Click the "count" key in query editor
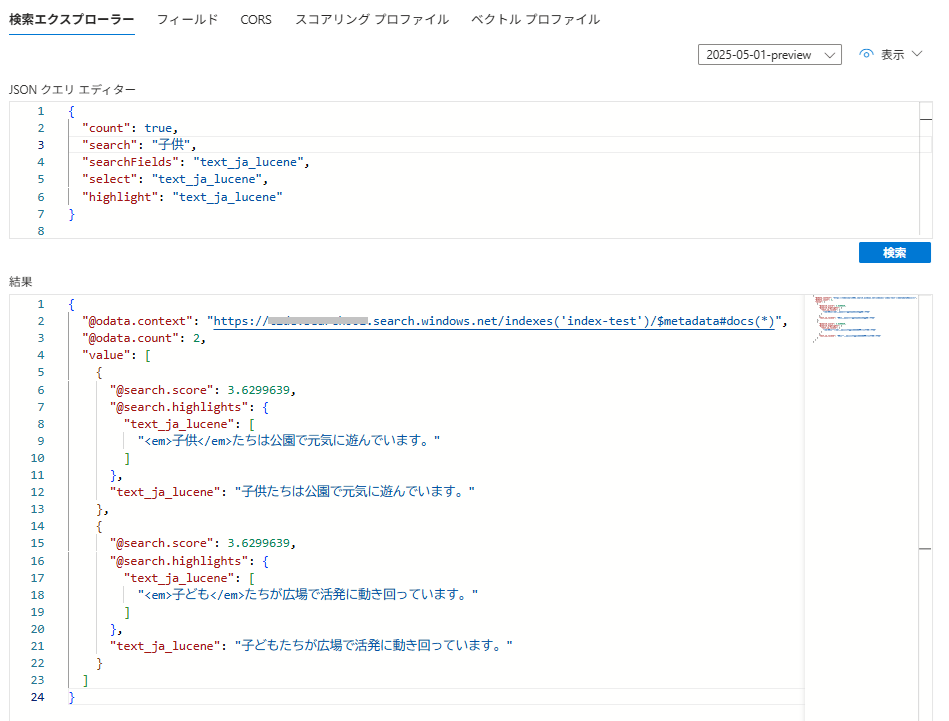This screenshot has height=721, width=949. [106, 128]
